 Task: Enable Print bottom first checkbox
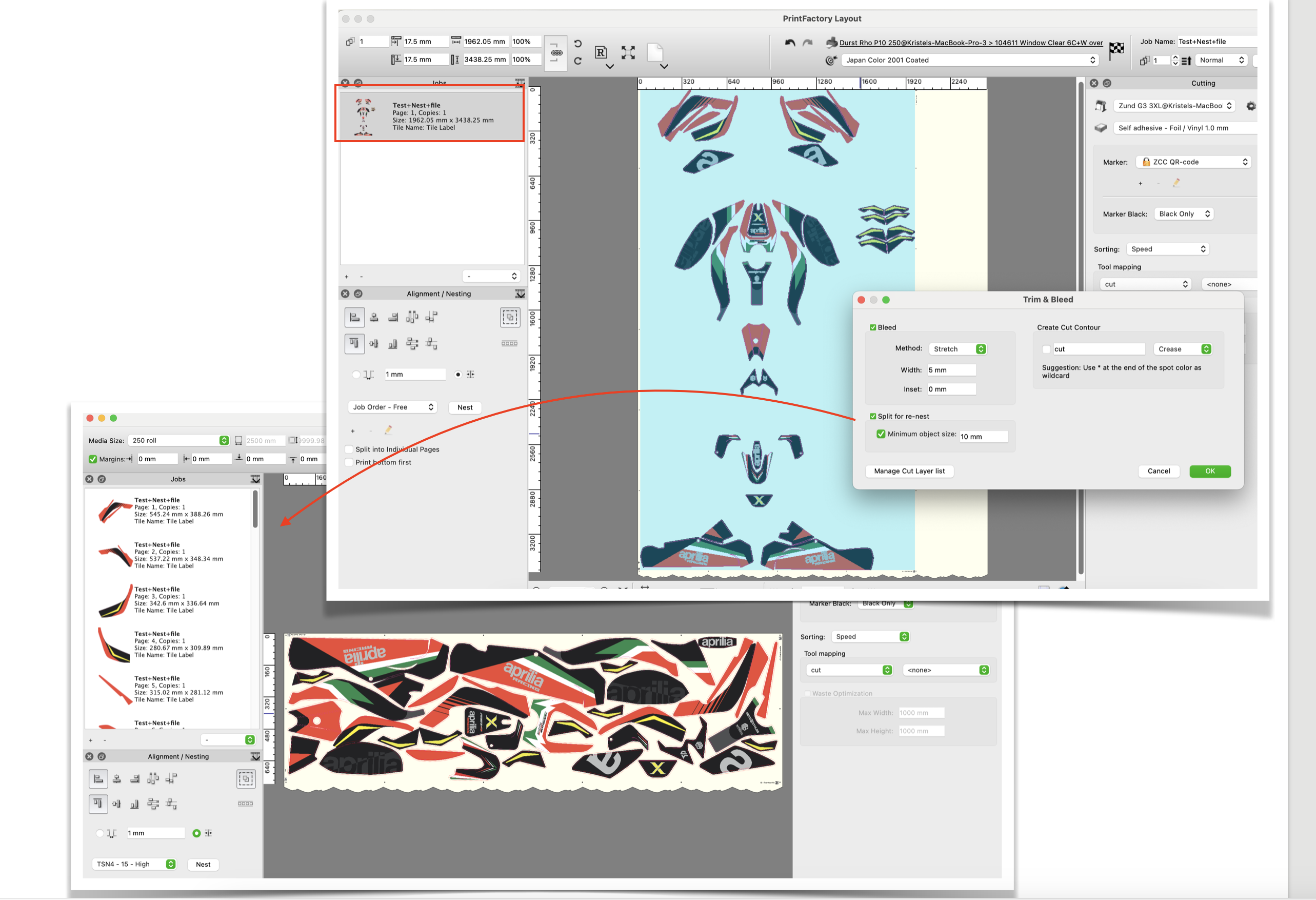tap(349, 463)
